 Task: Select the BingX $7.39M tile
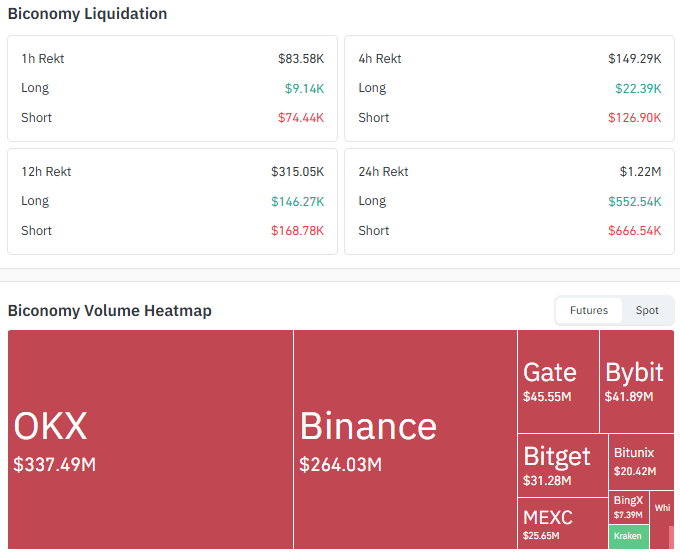pyautogui.click(x=629, y=507)
